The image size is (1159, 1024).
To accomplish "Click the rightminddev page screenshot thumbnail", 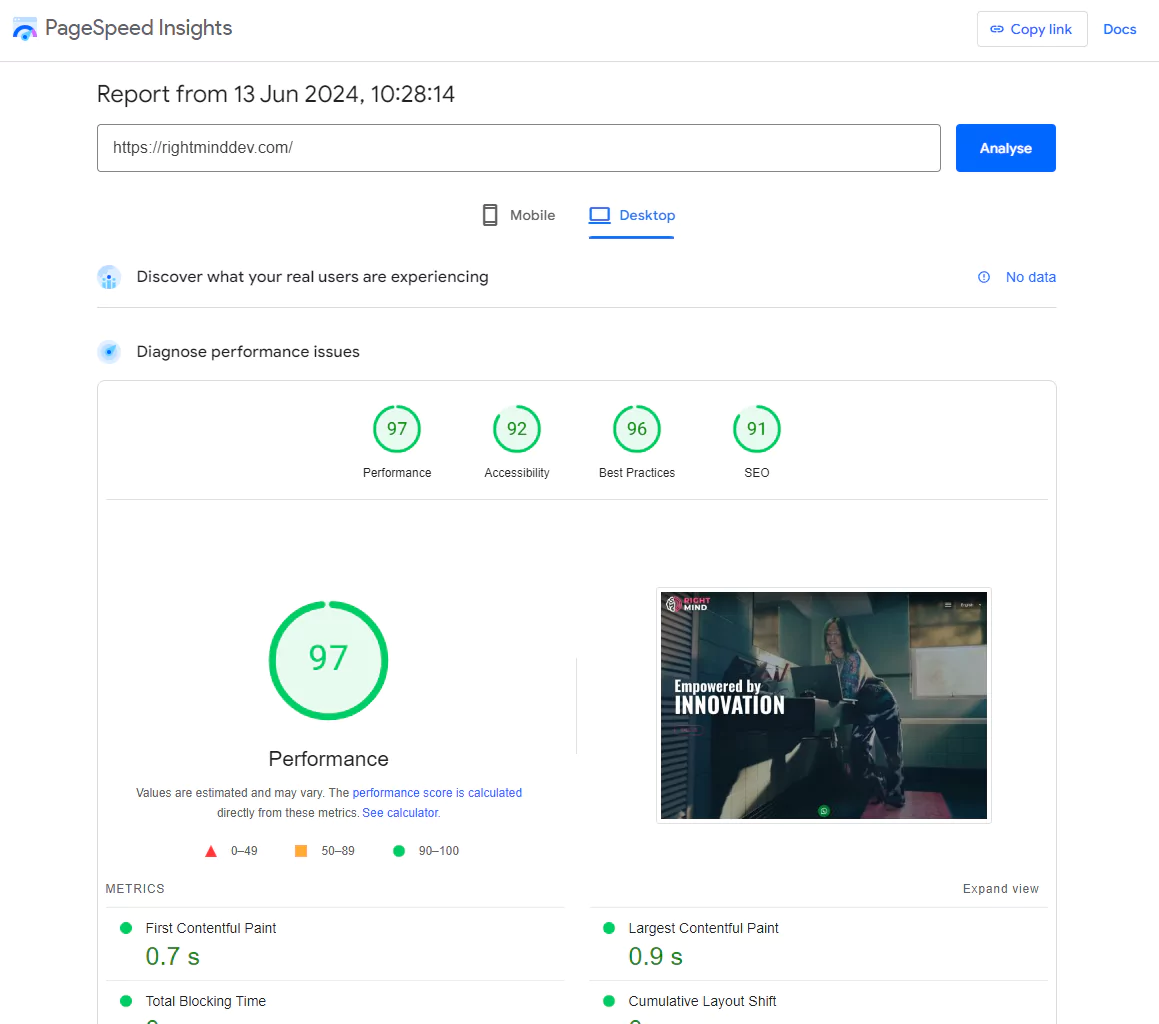I will [x=823, y=705].
